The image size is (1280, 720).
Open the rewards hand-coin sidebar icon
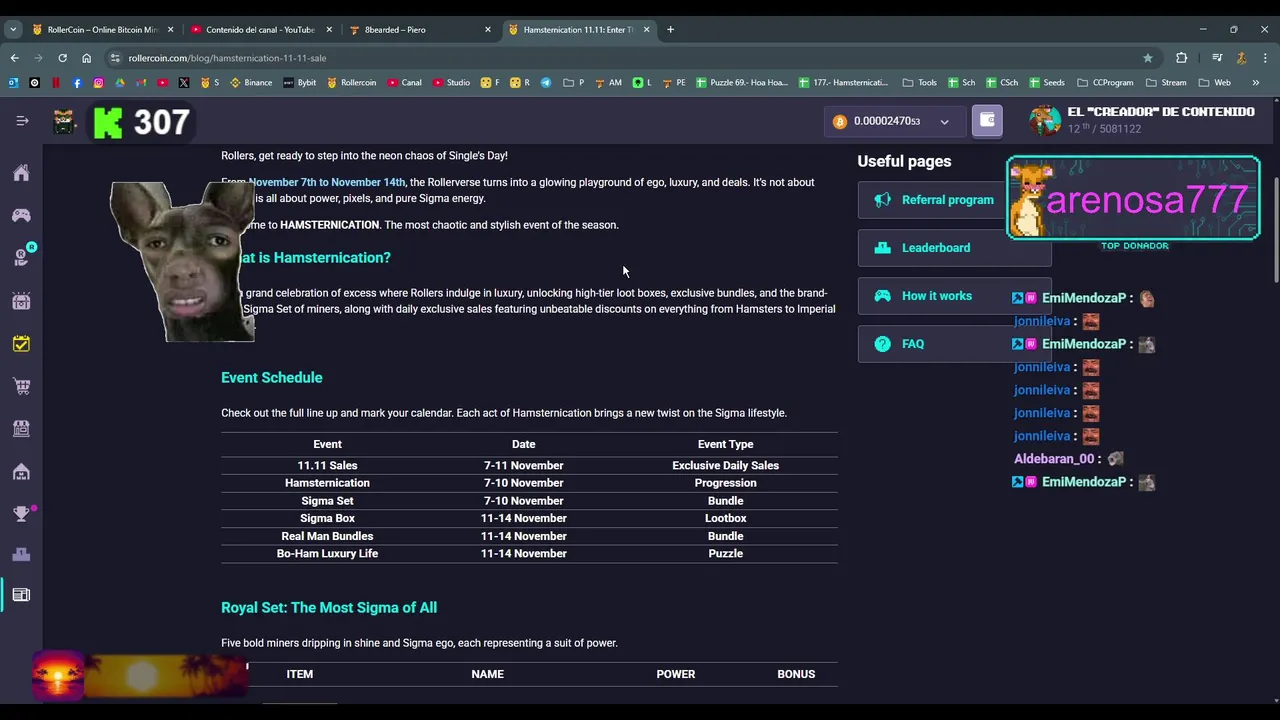pos(21,258)
